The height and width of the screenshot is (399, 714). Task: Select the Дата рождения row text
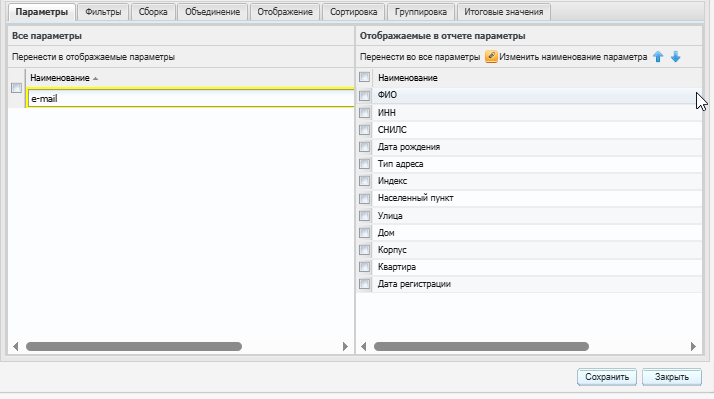coord(409,147)
